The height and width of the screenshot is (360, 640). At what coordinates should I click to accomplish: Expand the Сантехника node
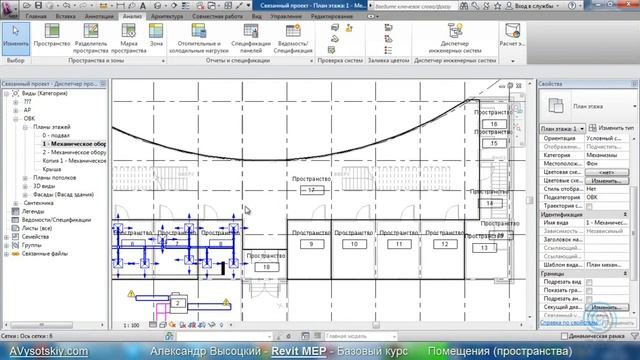coord(16,203)
